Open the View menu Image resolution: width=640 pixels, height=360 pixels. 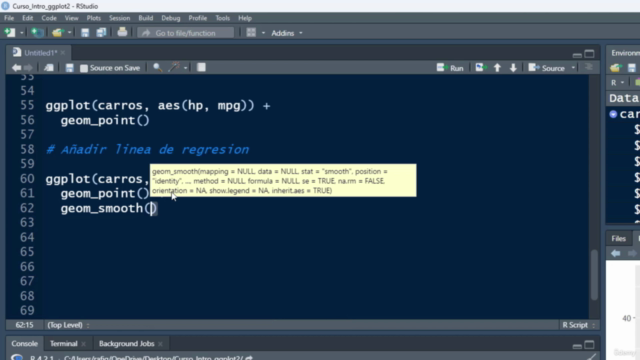tap(71, 18)
